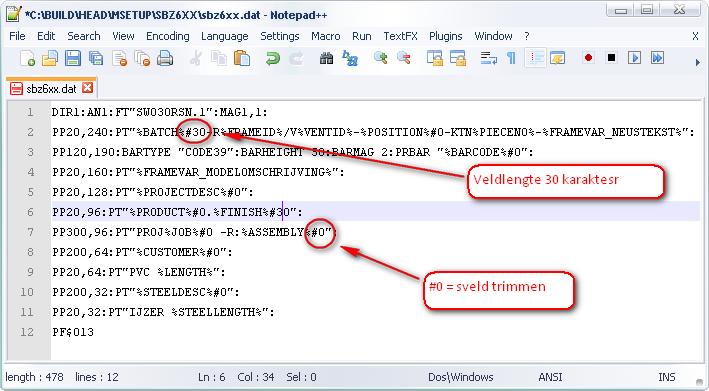Save the document with the floppy icon
The height and width of the screenshot is (391, 709).
tap(73, 59)
